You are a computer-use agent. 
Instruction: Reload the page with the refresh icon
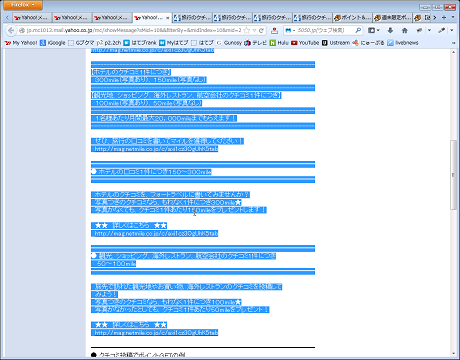point(261,30)
